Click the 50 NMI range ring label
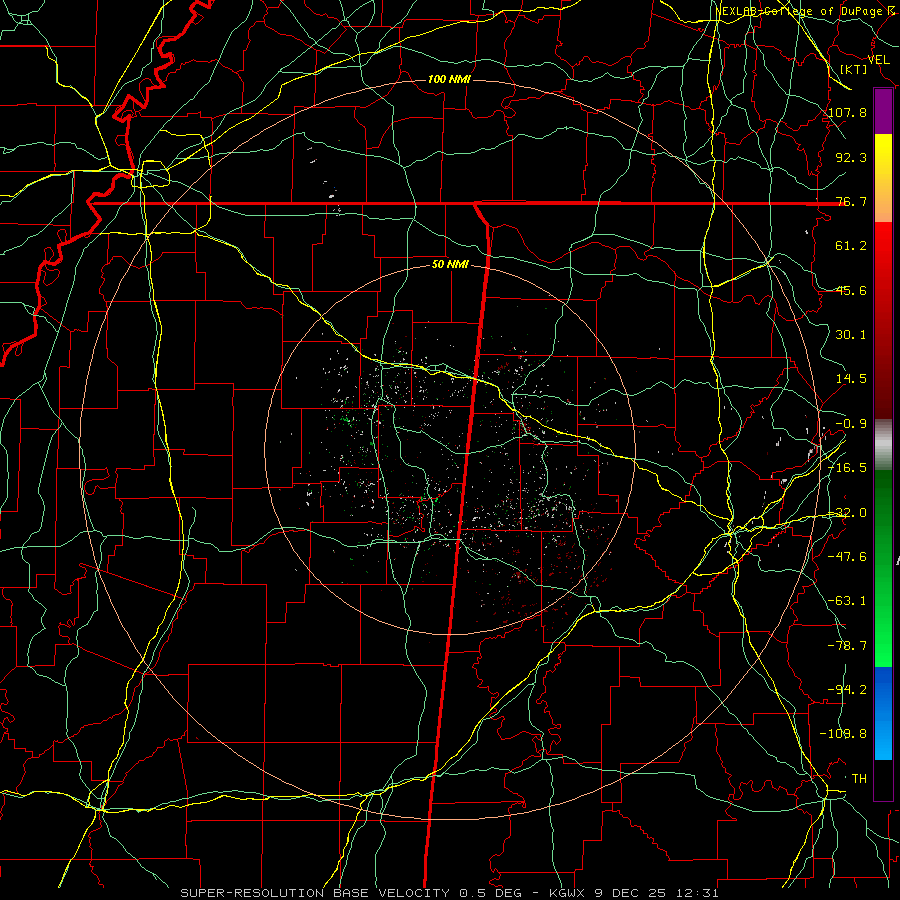The image size is (900, 900). 450,265
